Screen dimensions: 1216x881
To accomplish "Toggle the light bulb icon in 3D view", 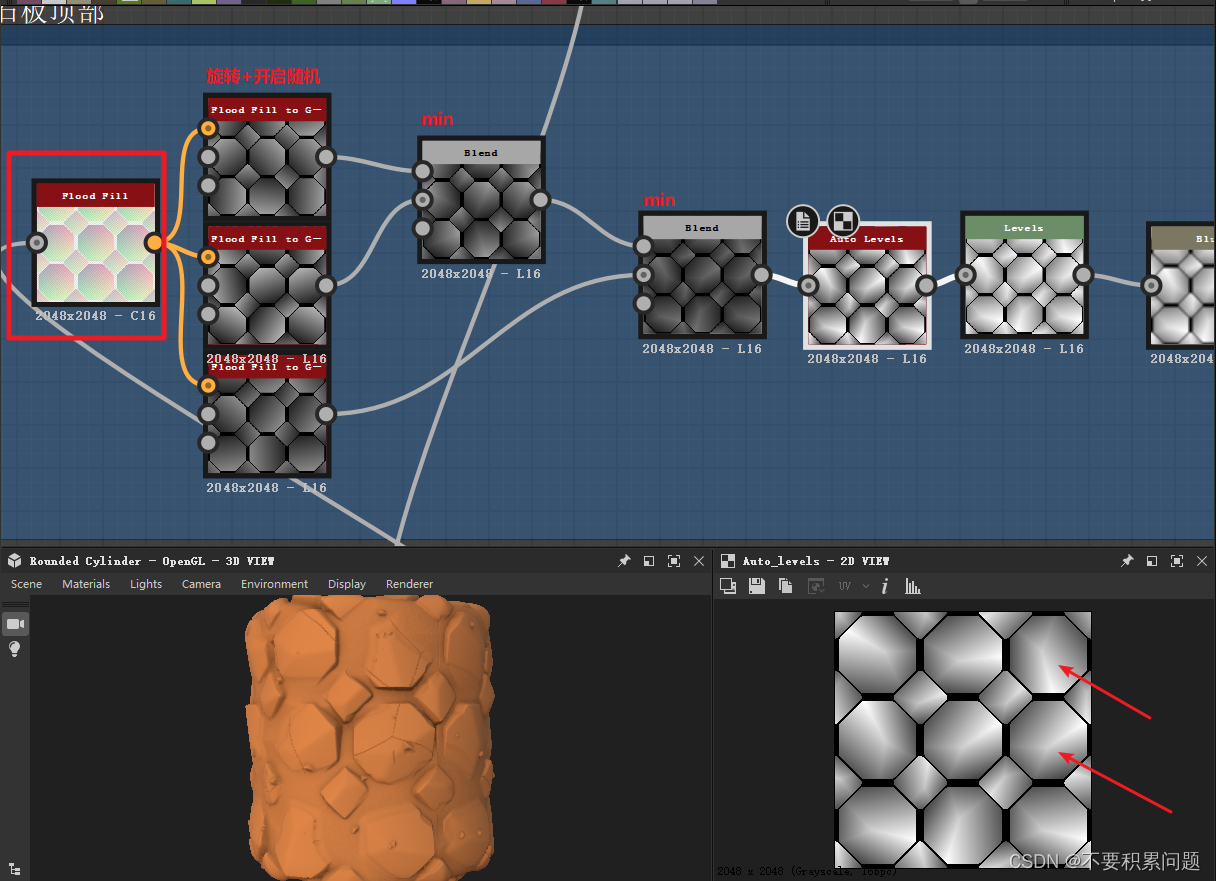I will (15, 649).
